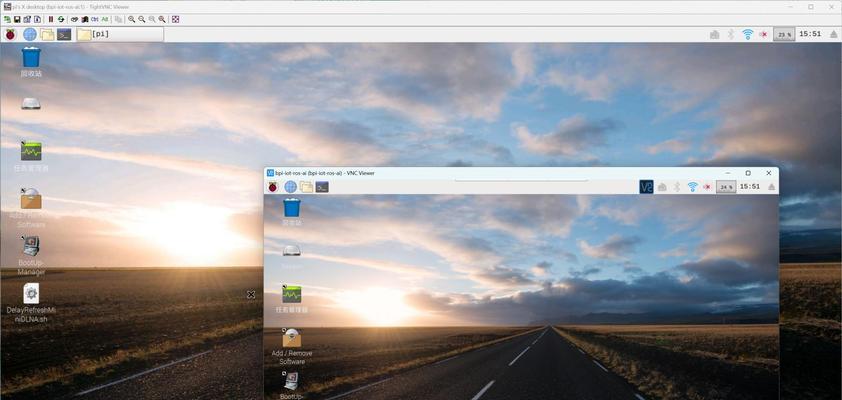This screenshot has height=400, width=842.
Task: Select the [pi] taskbar window button
Action: (119, 34)
